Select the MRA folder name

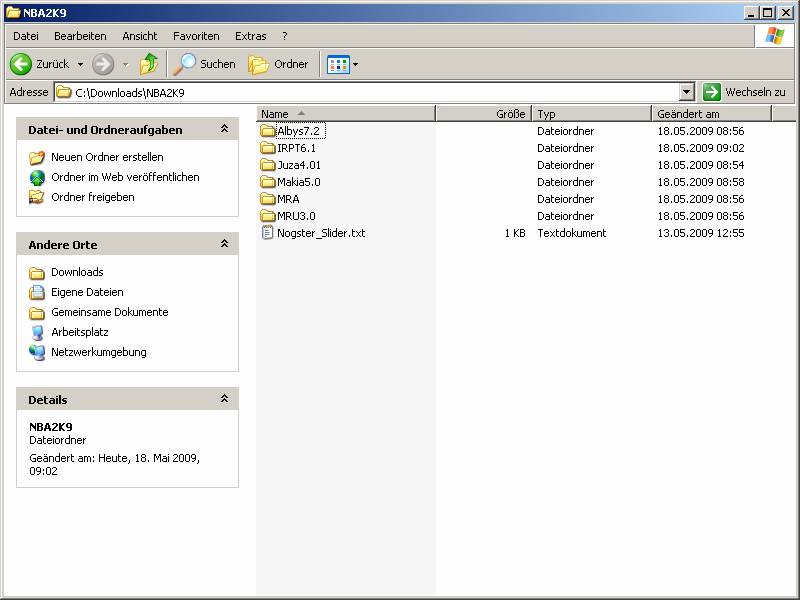288,199
